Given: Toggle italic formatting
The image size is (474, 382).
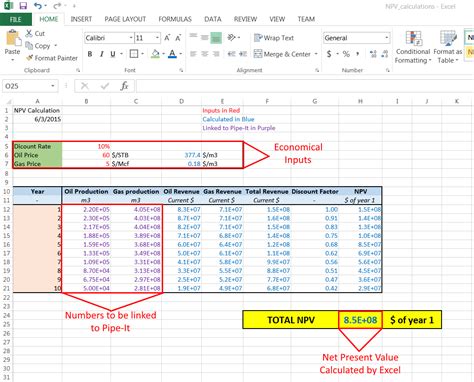Looking at the screenshot, I should tap(101, 54).
